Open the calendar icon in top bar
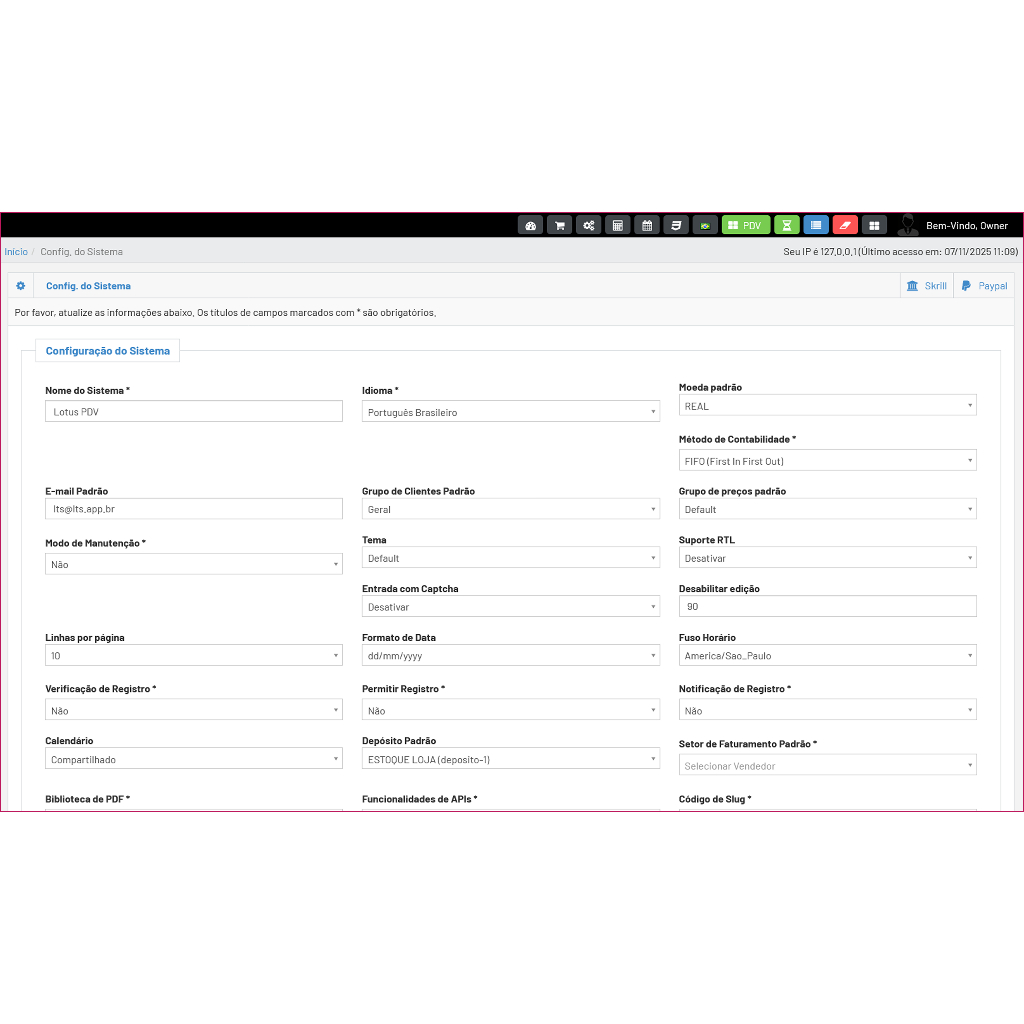Viewport: 1024px width, 1024px height. (x=647, y=226)
